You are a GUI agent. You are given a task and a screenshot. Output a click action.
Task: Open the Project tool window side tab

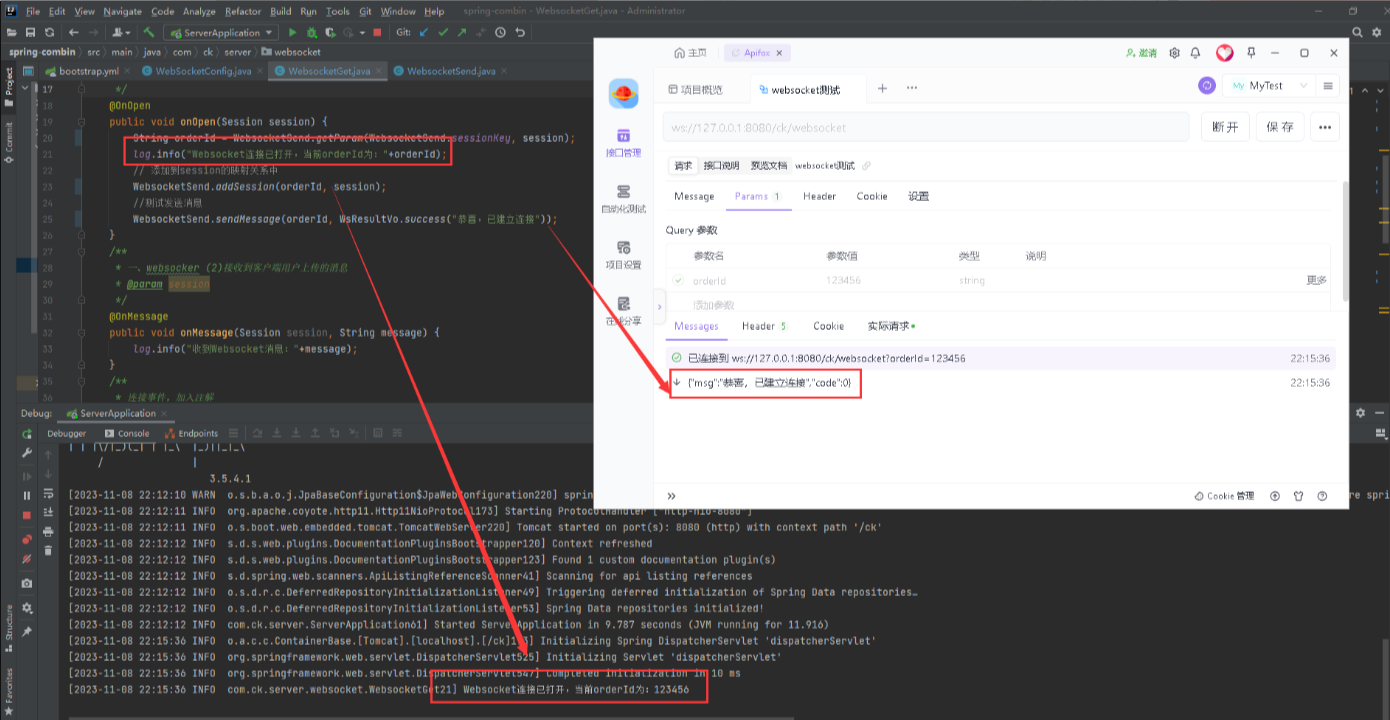click(x=9, y=88)
